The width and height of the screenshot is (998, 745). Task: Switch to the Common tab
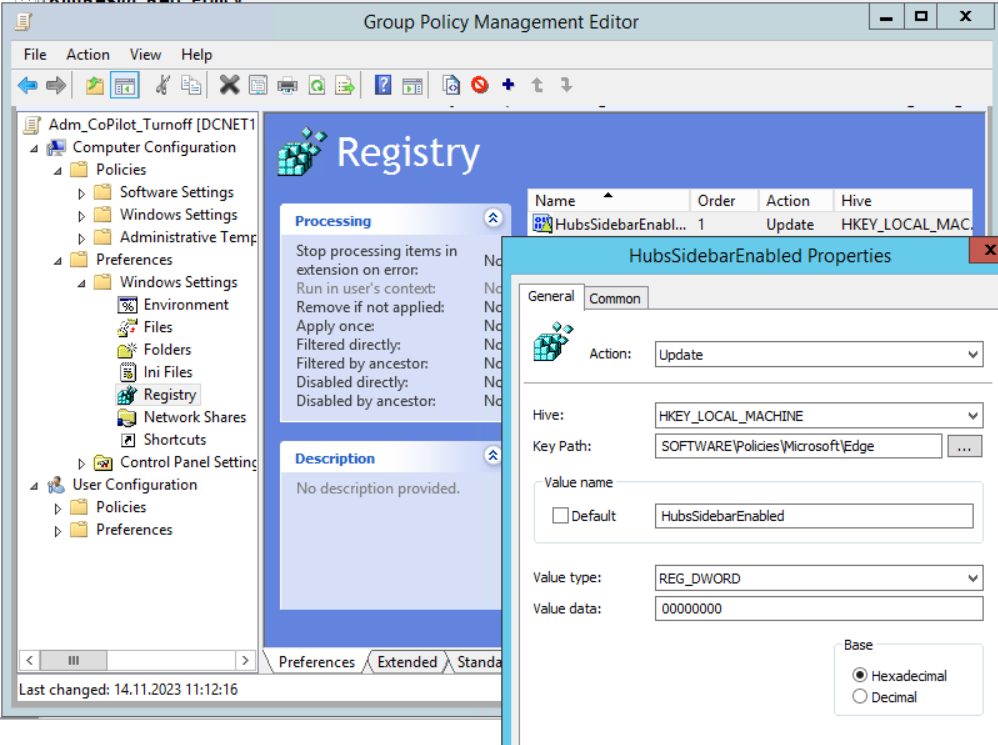tap(615, 298)
